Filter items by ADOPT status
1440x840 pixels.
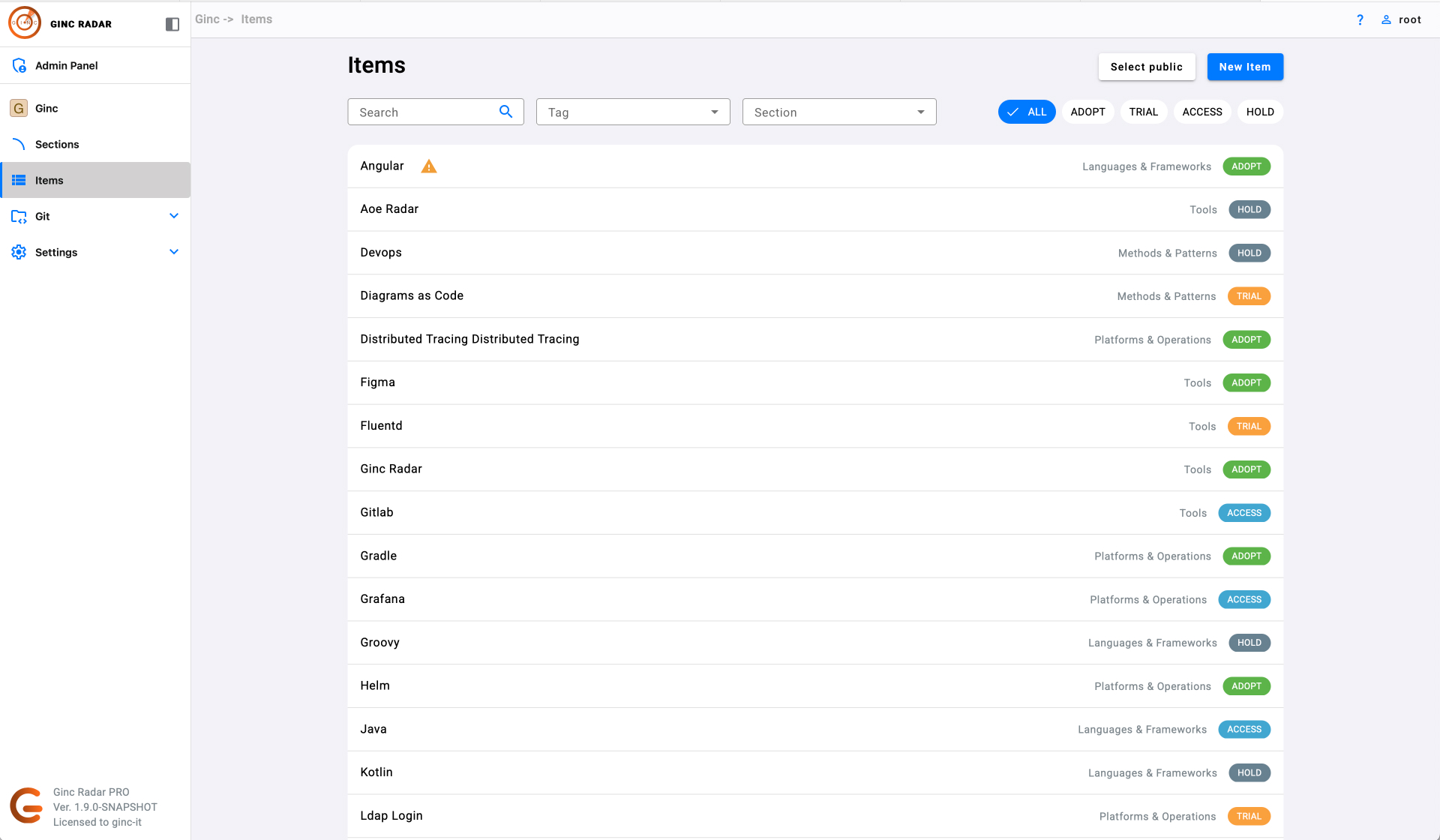click(1087, 112)
